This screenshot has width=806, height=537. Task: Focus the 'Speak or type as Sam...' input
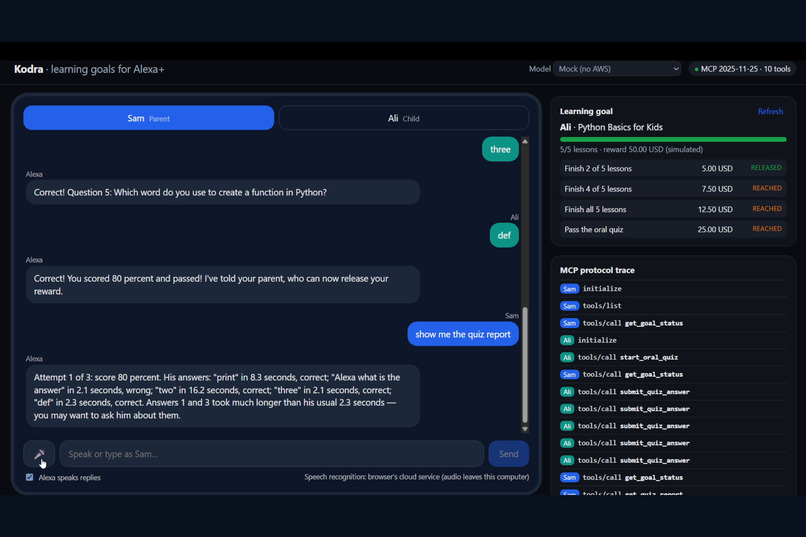271,454
